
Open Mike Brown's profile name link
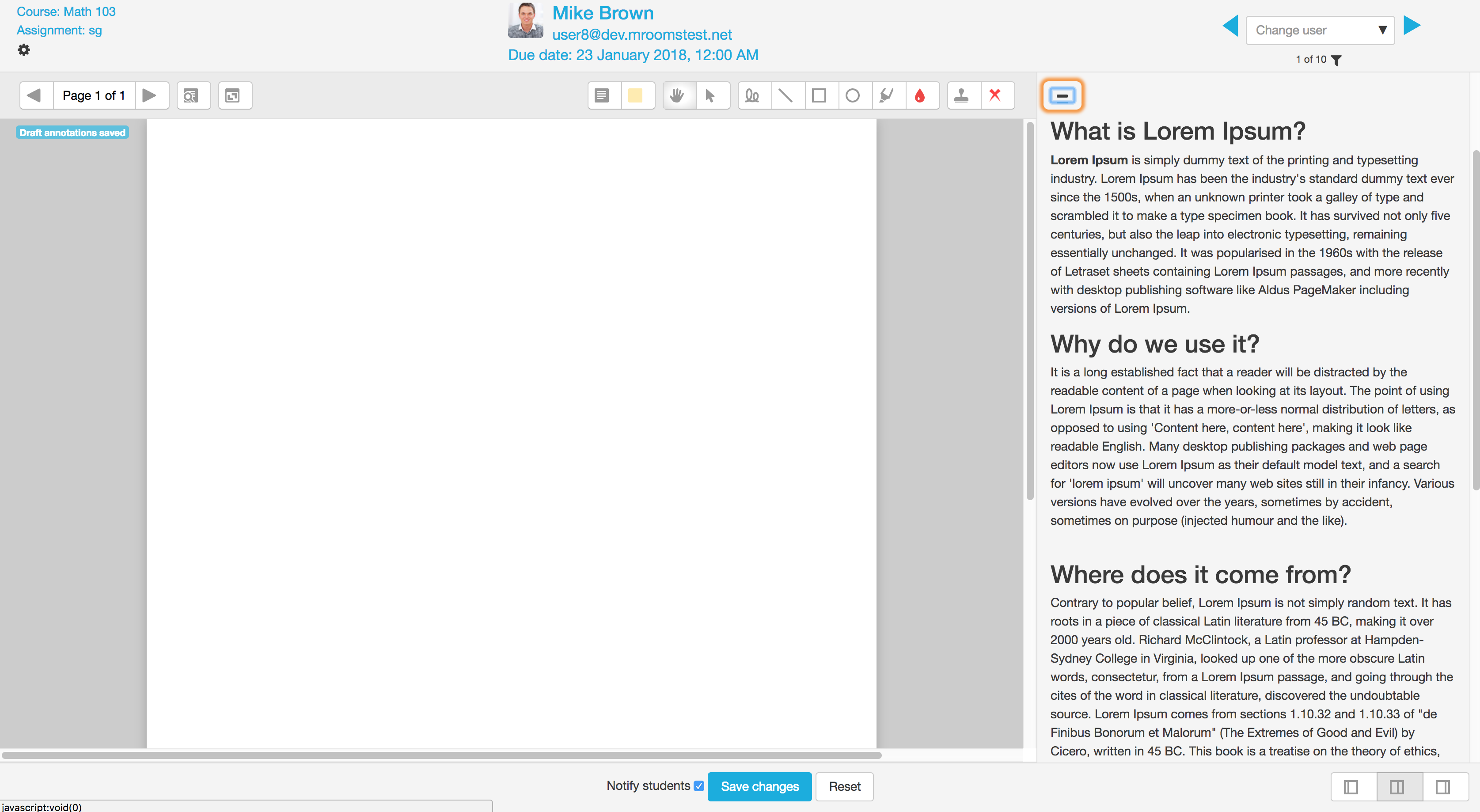[603, 13]
